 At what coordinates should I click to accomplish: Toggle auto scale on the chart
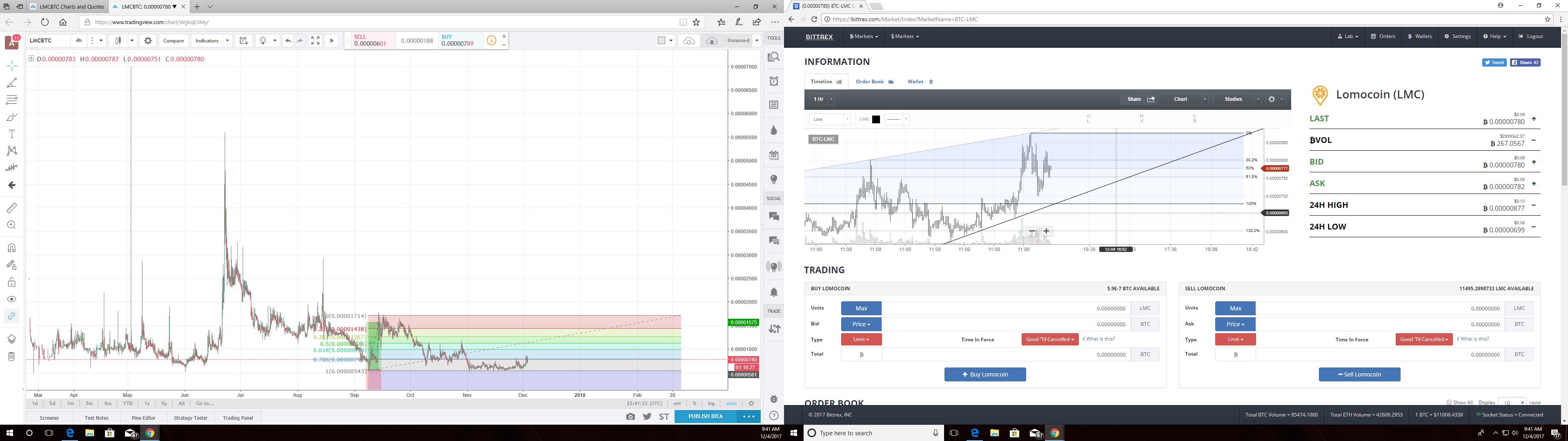pyautogui.click(x=731, y=403)
